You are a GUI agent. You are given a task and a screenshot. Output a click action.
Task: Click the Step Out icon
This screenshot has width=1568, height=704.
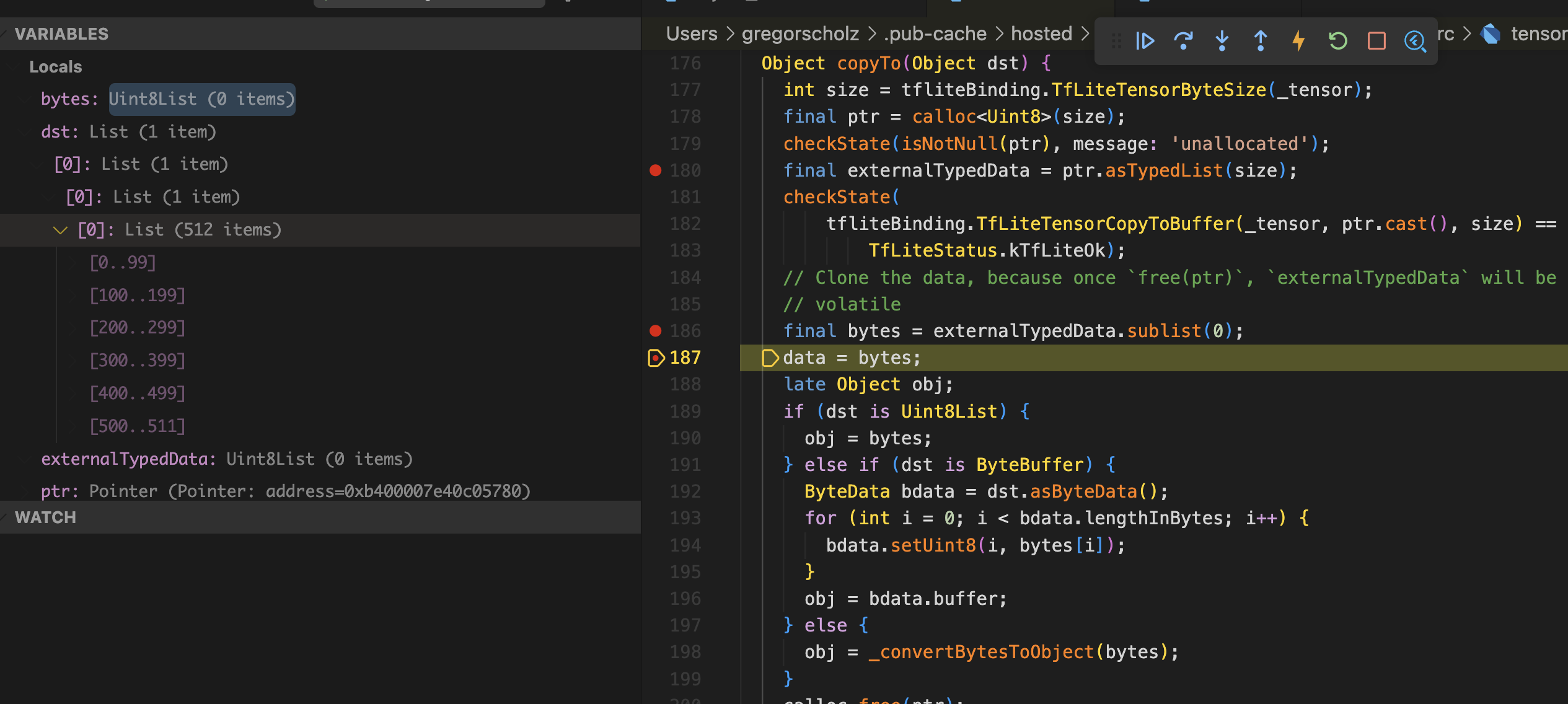coord(1260,41)
